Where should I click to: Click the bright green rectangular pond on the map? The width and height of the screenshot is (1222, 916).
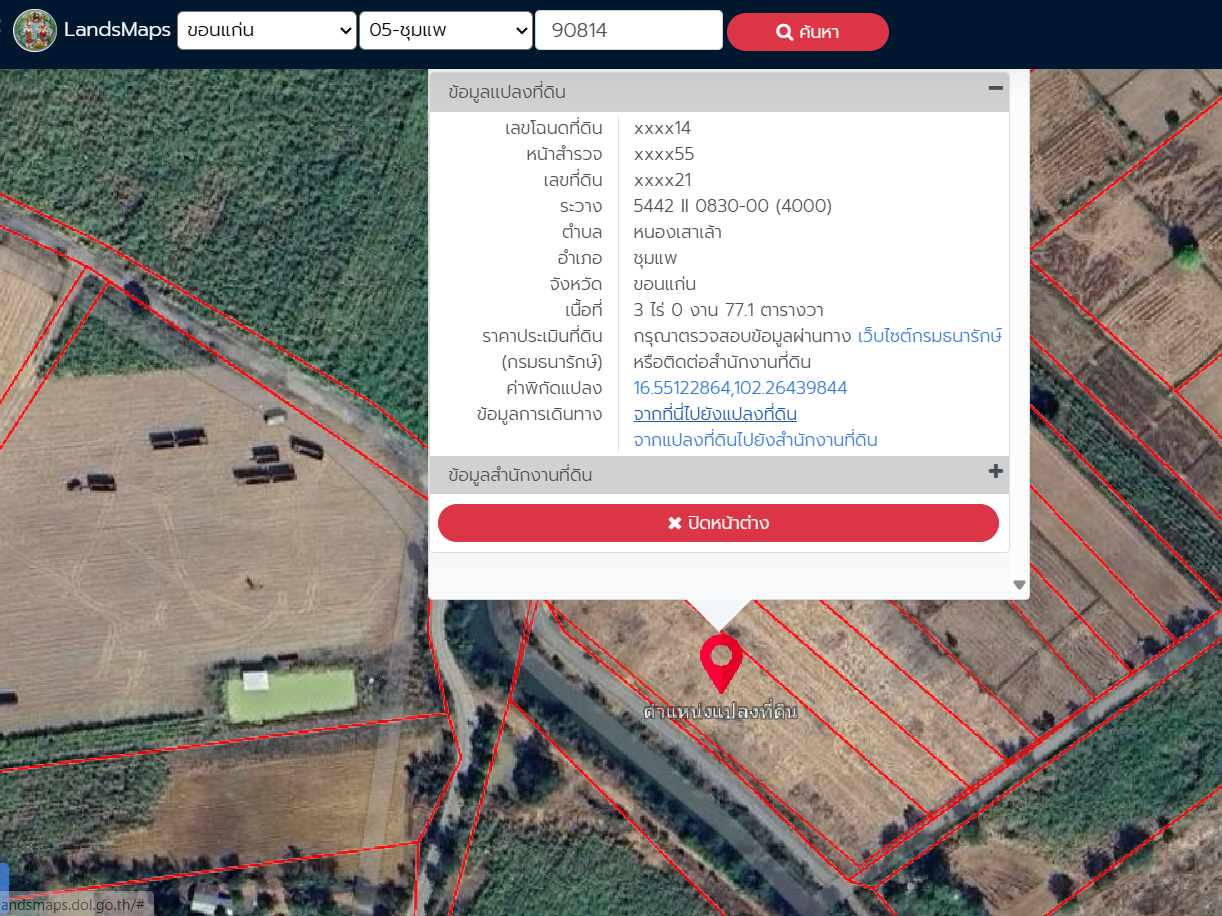pyautogui.click(x=291, y=695)
